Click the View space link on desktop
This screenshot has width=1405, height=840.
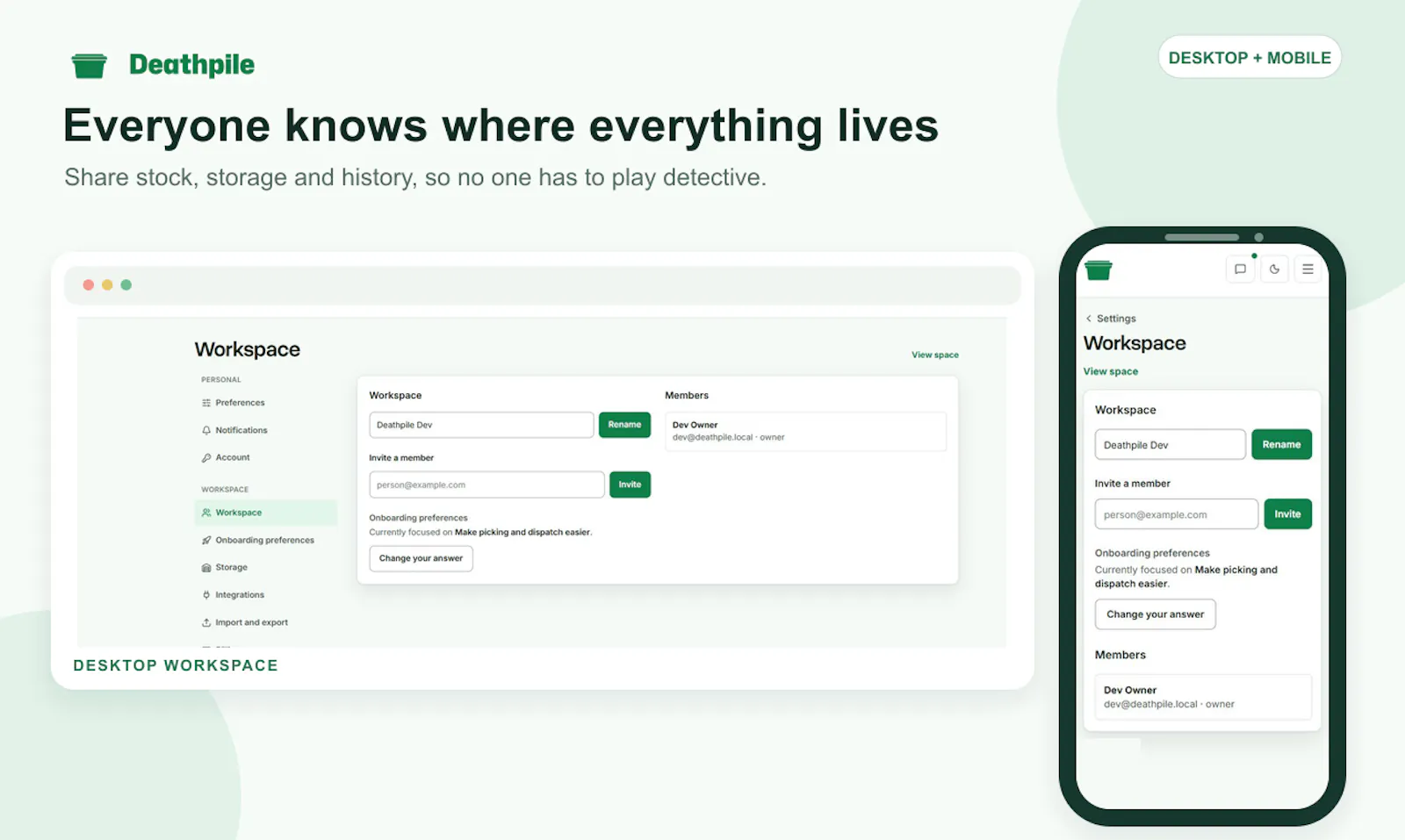(x=935, y=355)
